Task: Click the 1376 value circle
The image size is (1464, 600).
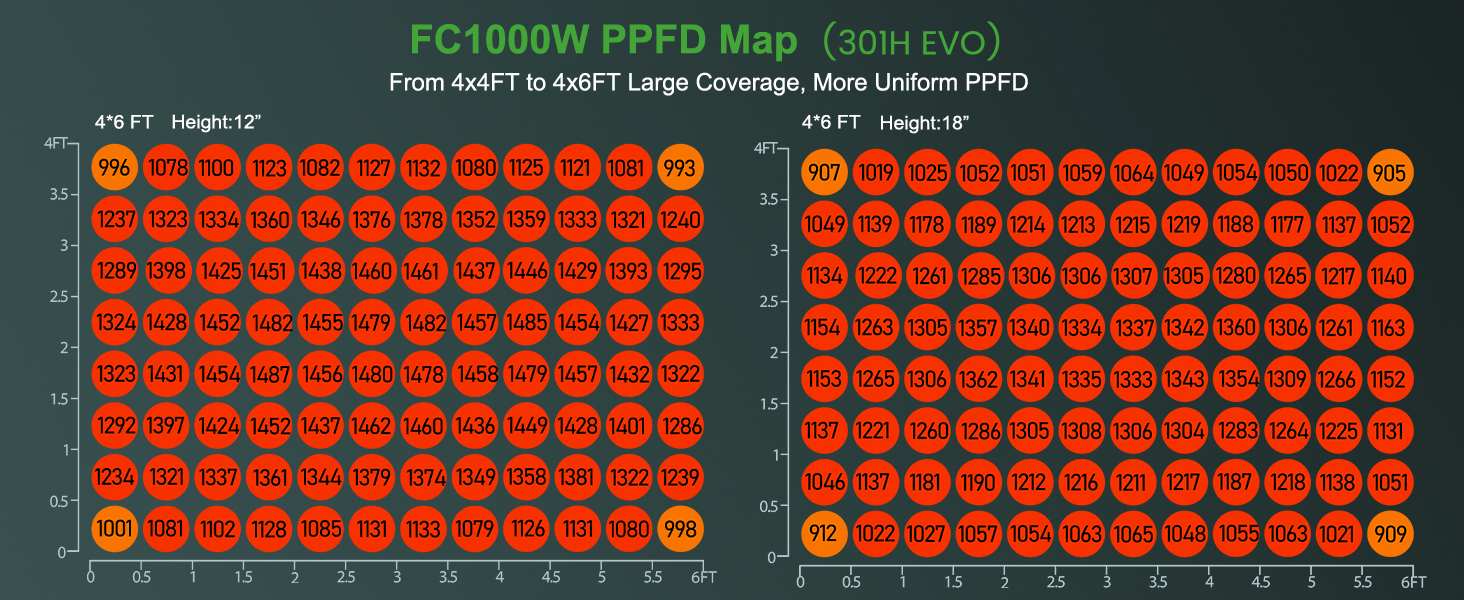Action: (x=372, y=219)
